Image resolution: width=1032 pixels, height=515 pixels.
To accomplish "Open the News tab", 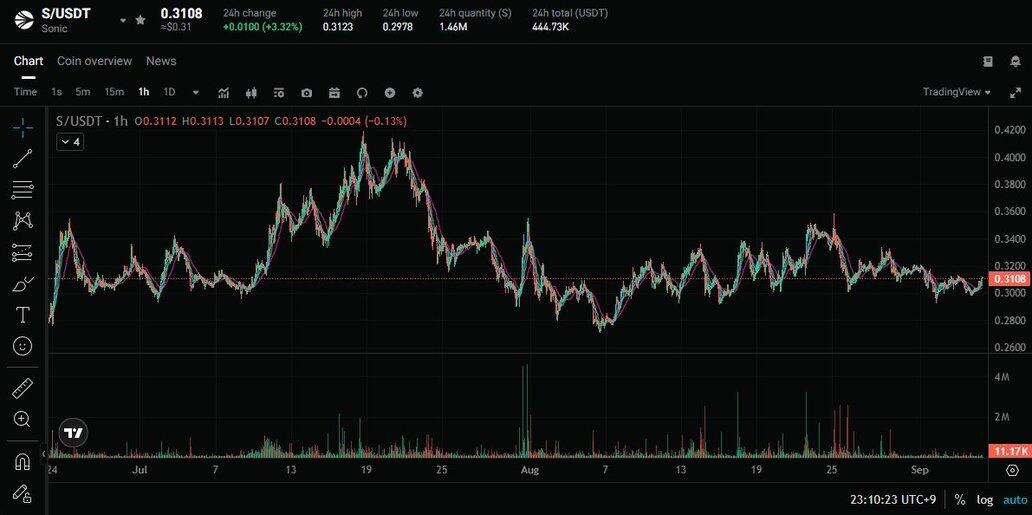I will click(x=161, y=61).
